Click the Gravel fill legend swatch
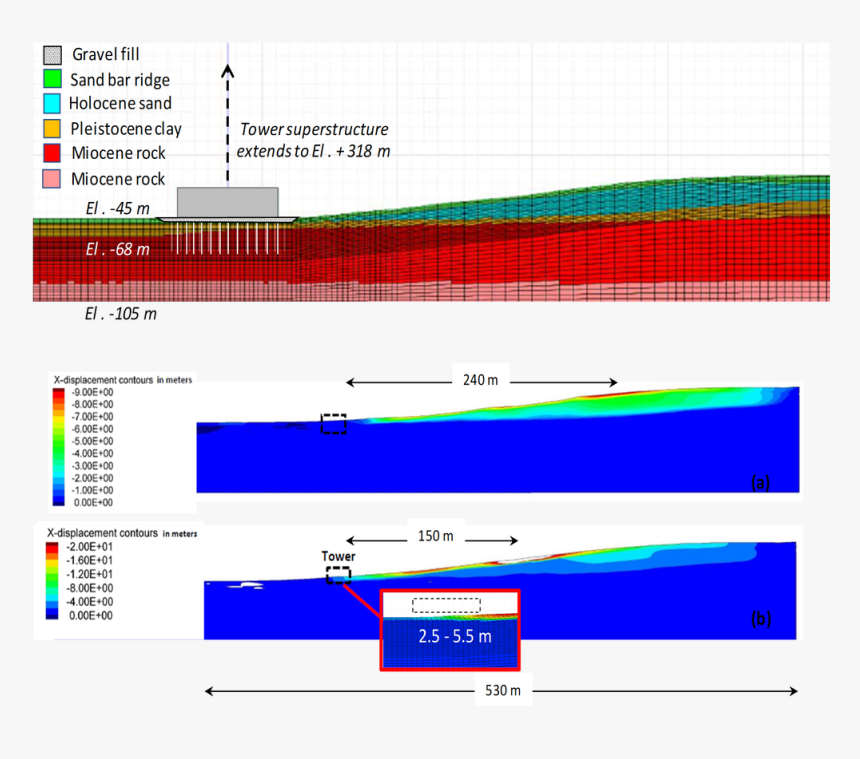The image size is (860, 759). pyautogui.click(x=53, y=54)
